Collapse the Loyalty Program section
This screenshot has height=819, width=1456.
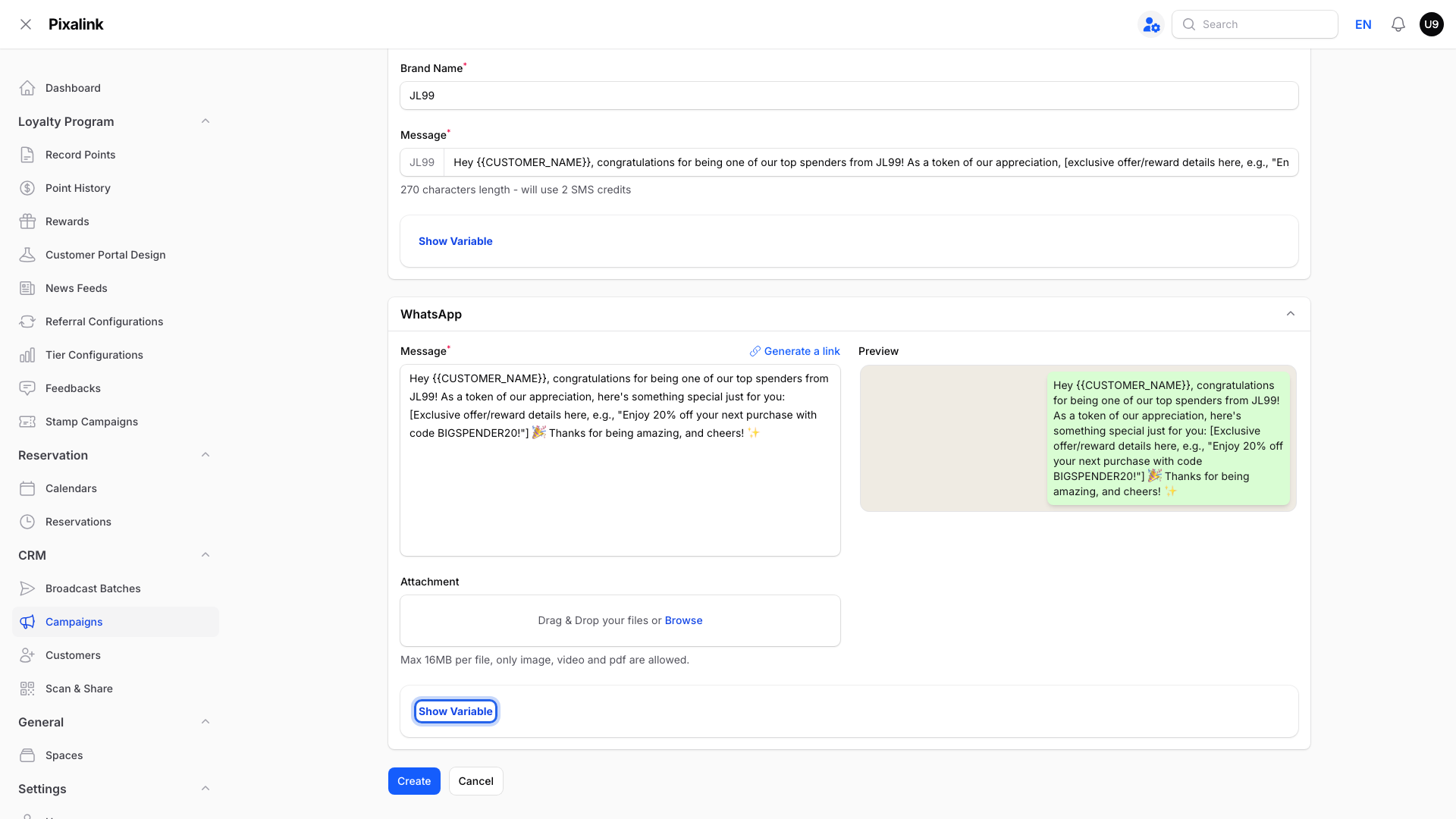coord(206,121)
